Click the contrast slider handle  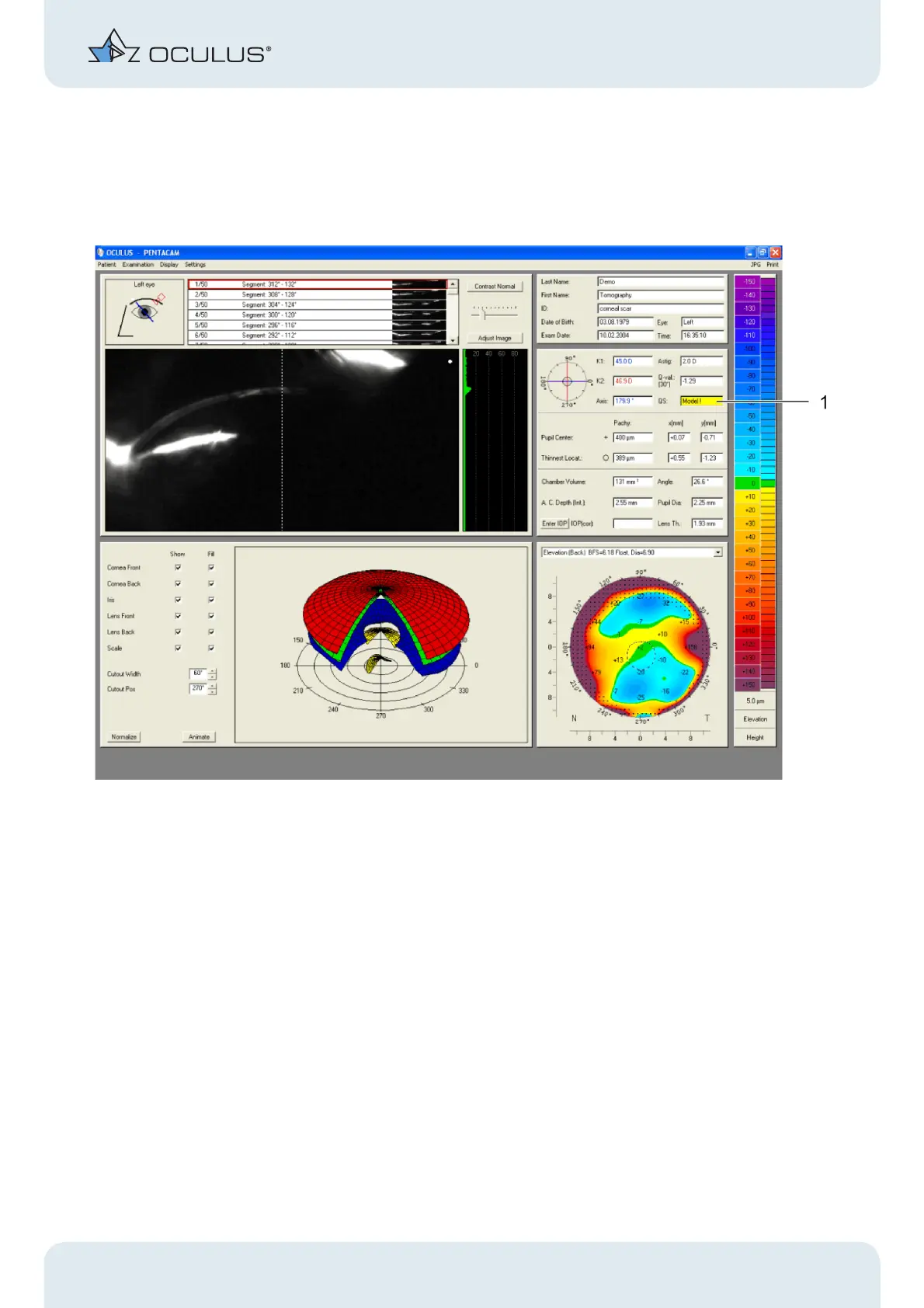[x=485, y=315]
